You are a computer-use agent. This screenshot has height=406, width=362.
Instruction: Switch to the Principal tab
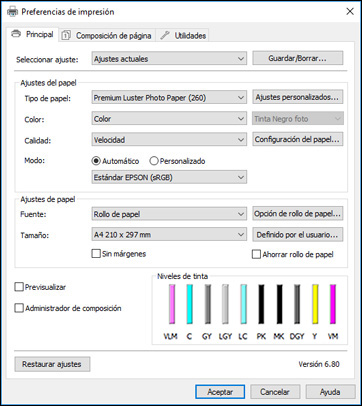pos(33,34)
